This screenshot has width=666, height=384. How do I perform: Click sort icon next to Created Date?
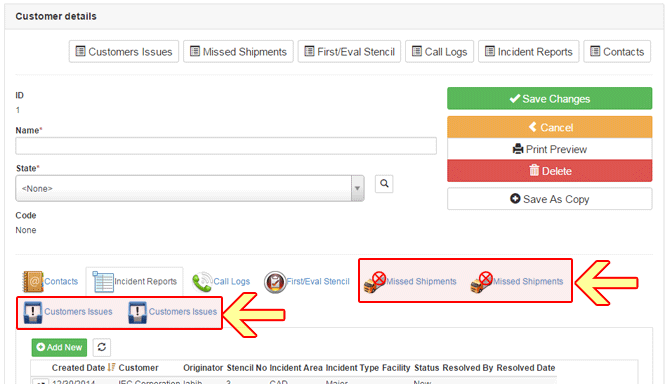(x=111, y=367)
